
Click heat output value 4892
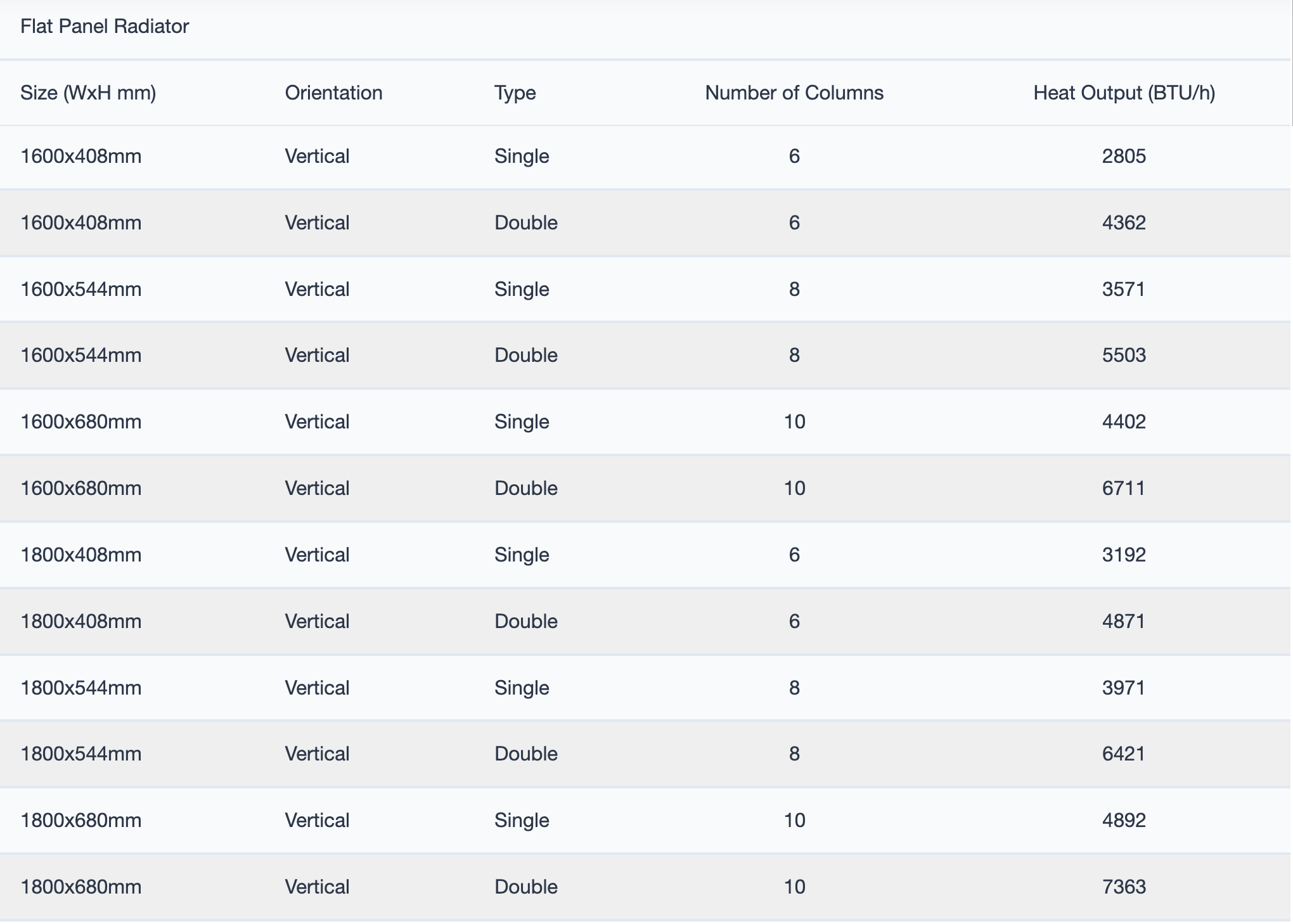tap(1124, 820)
